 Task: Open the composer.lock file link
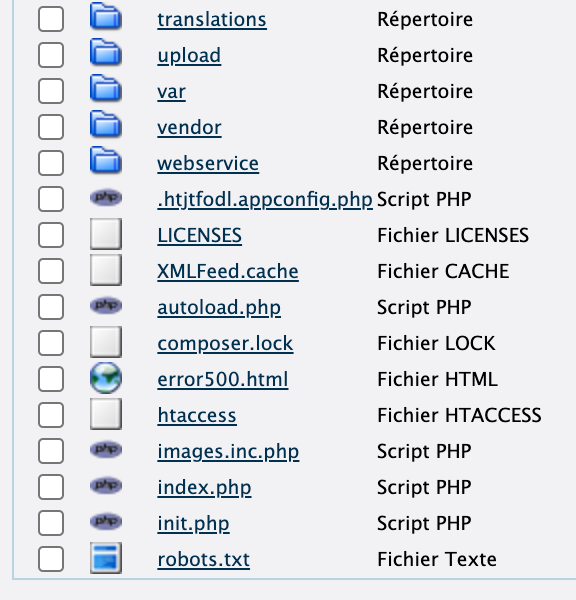pos(225,344)
